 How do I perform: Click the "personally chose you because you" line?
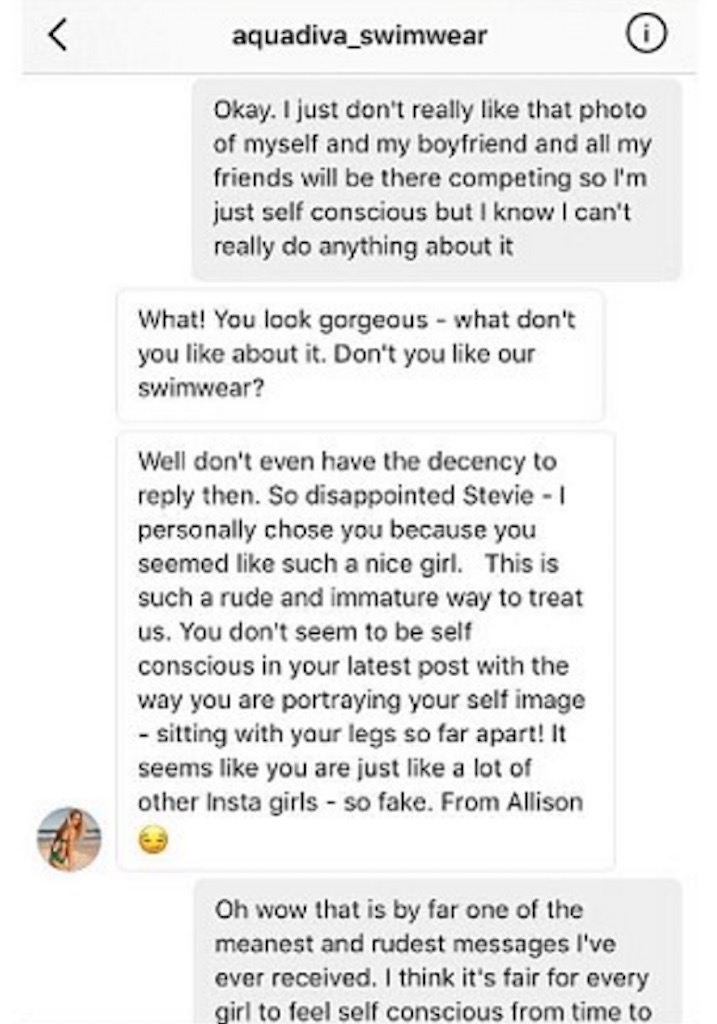pos(337,530)
